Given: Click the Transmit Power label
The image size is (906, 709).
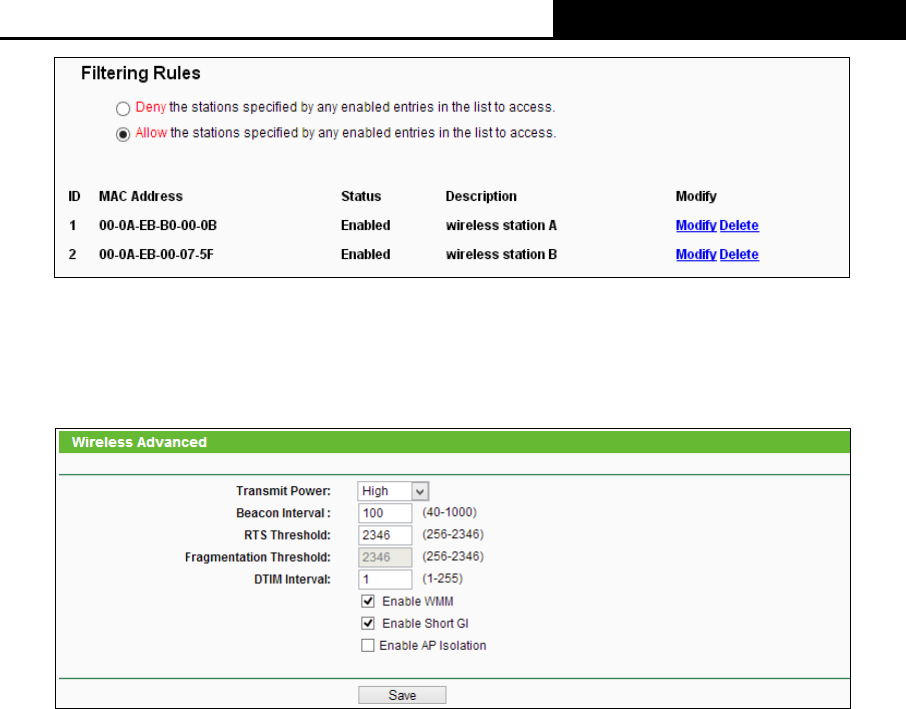Looking at the screenshot, I should [x=283, y=491].
